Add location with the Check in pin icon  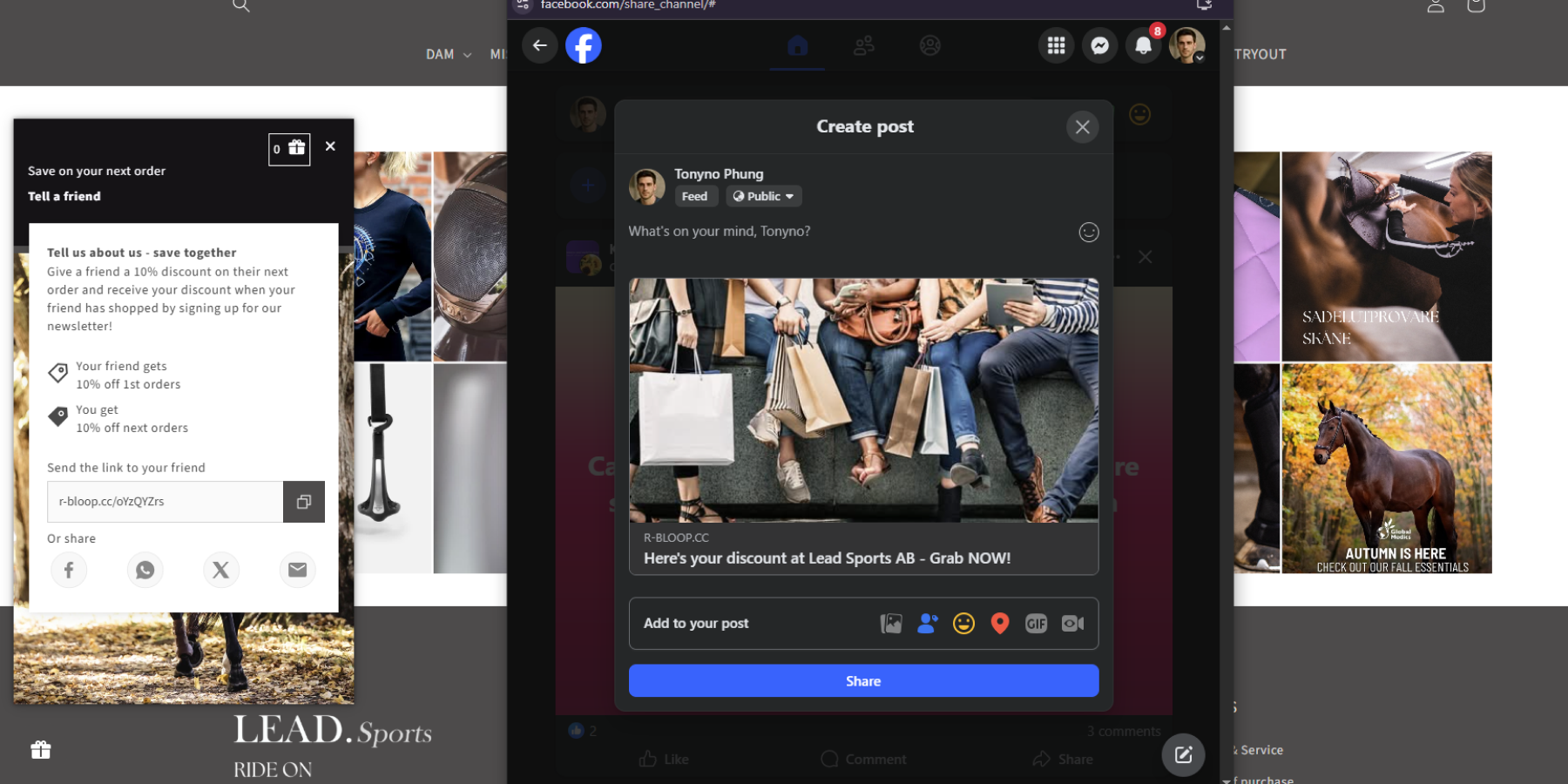pyautogui.click(x=1000, y=624)
